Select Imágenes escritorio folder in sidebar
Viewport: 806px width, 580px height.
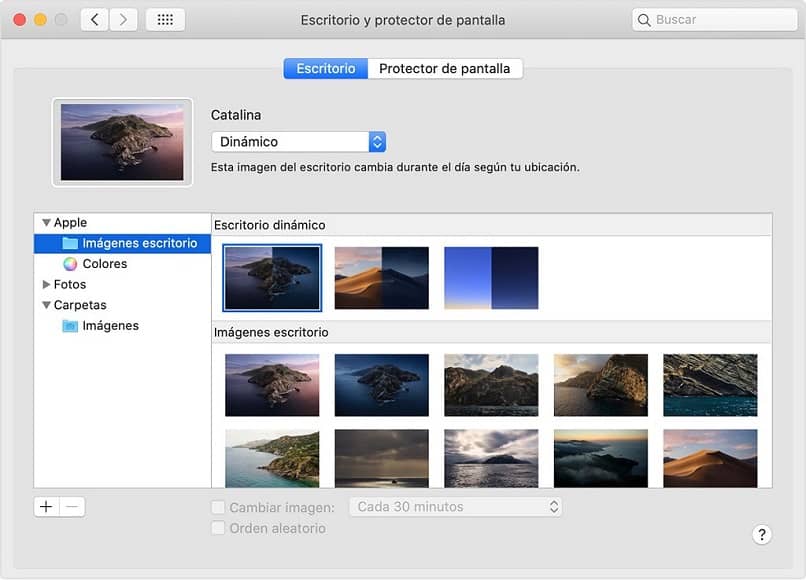click(122, 243)
